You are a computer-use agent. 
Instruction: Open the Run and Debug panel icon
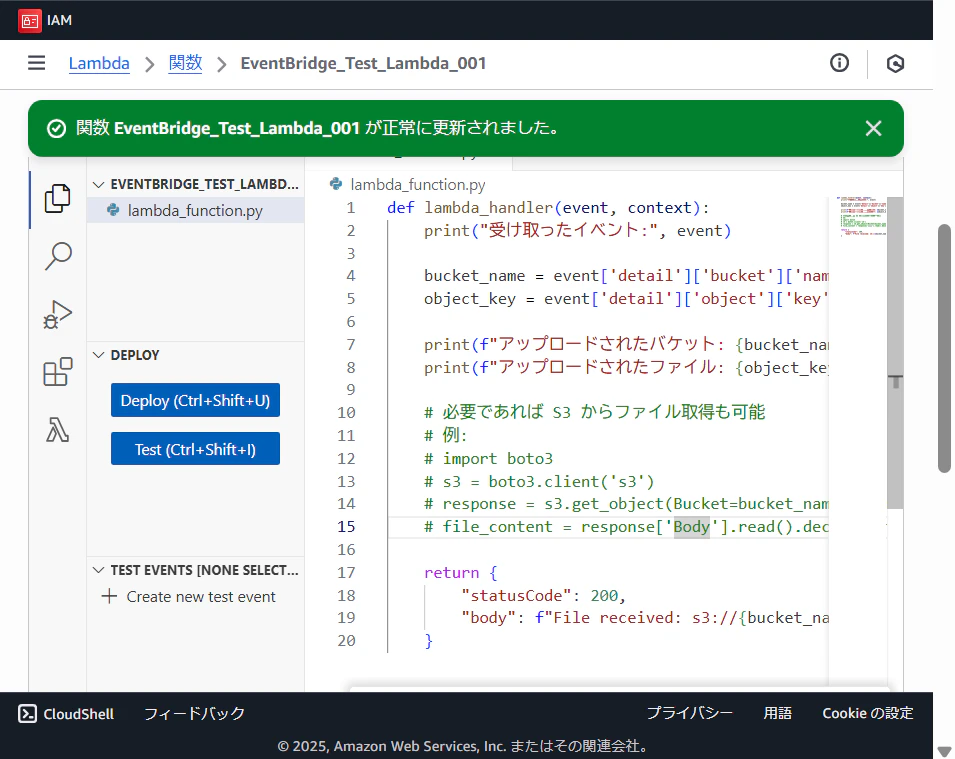point(58,314)
